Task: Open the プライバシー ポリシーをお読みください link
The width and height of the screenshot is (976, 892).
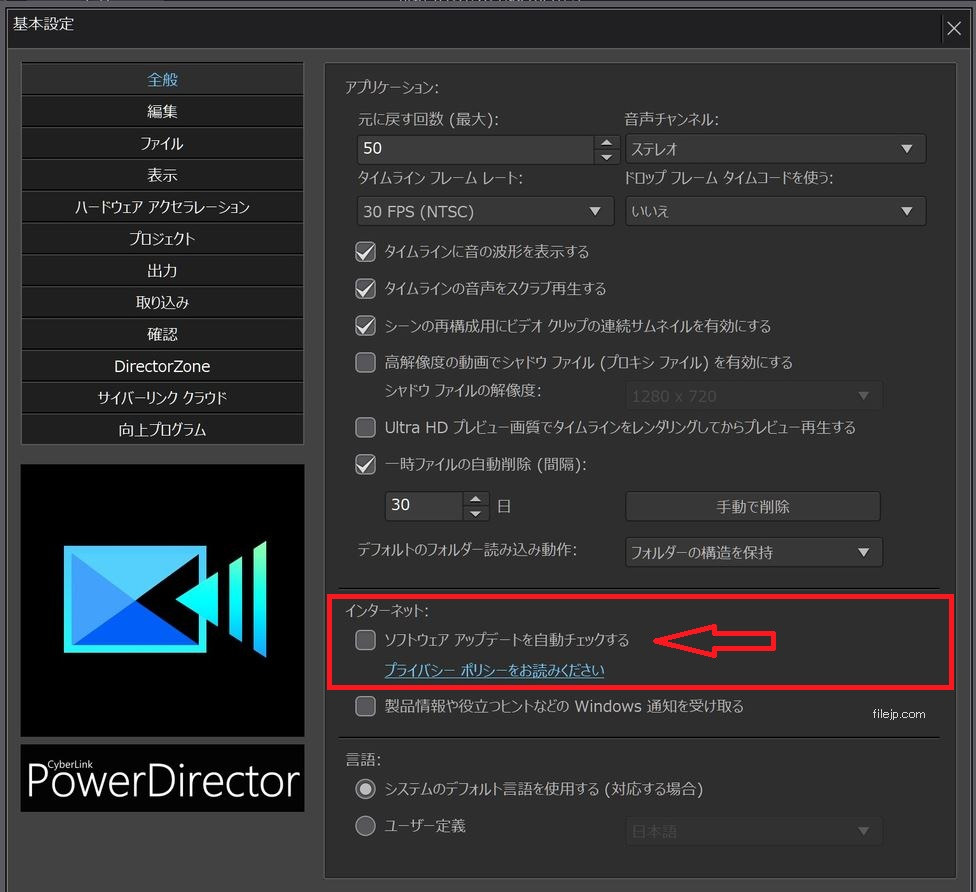Action: [x=494, y=670]
